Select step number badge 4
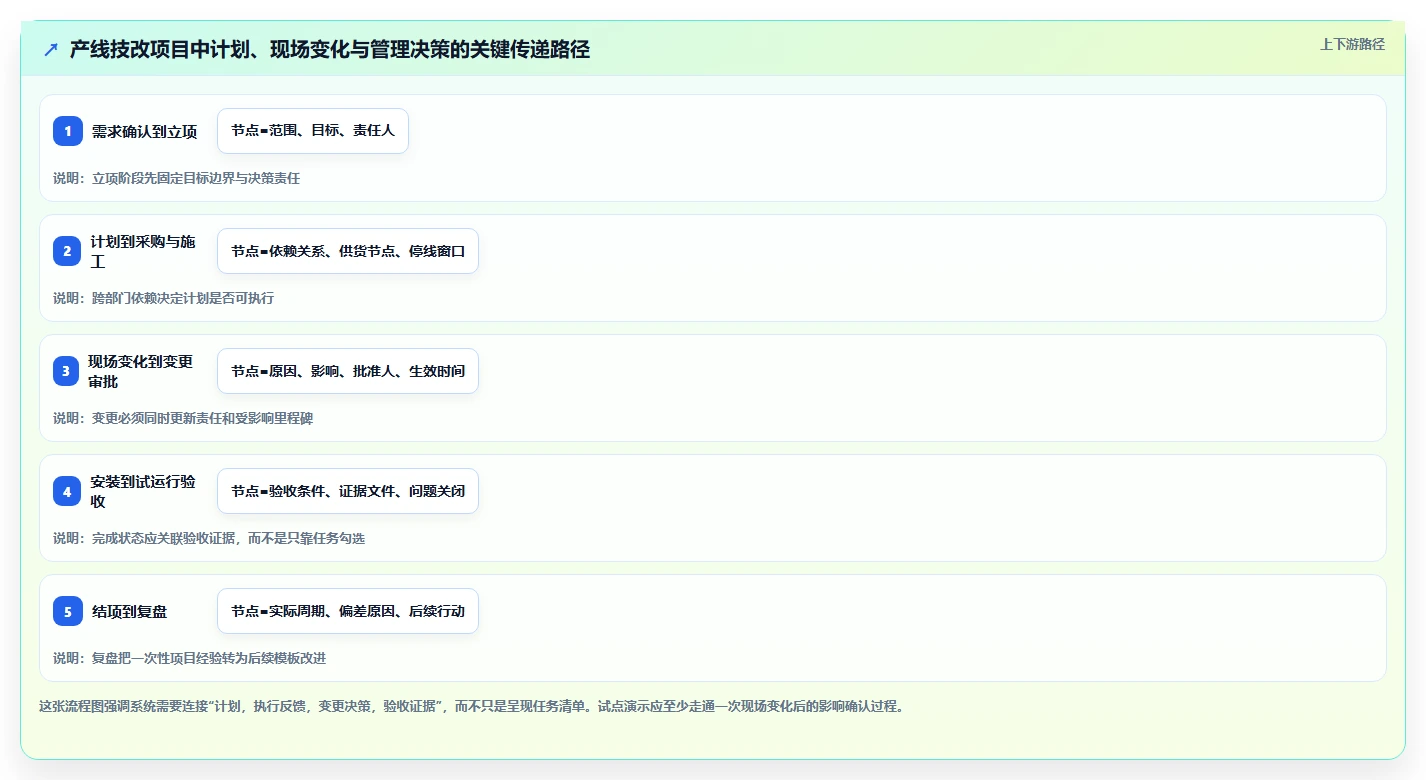The height and width of the screenshot is (780, 1426). tap(68, 491)
